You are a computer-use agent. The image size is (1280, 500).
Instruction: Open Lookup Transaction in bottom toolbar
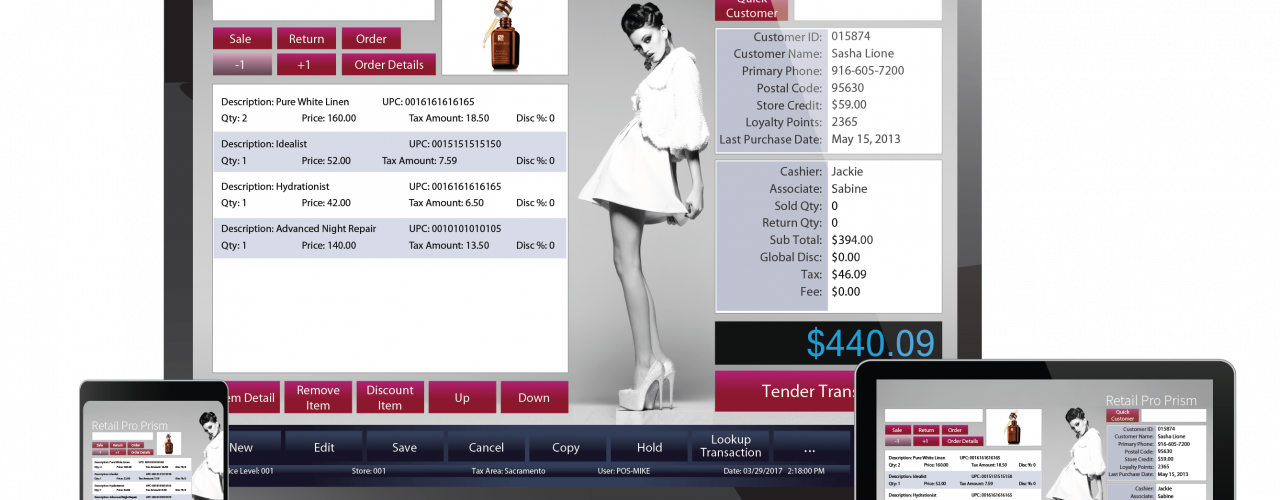coord(731,446)
